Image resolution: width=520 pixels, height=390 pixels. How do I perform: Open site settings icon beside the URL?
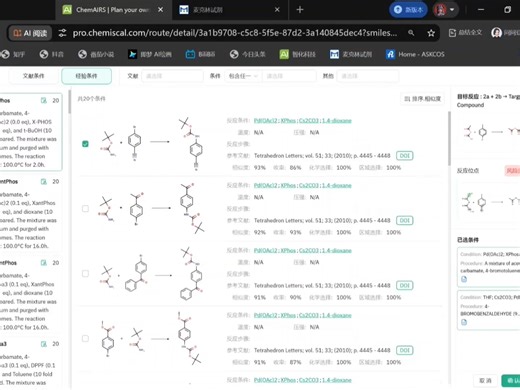pos(62,33)
